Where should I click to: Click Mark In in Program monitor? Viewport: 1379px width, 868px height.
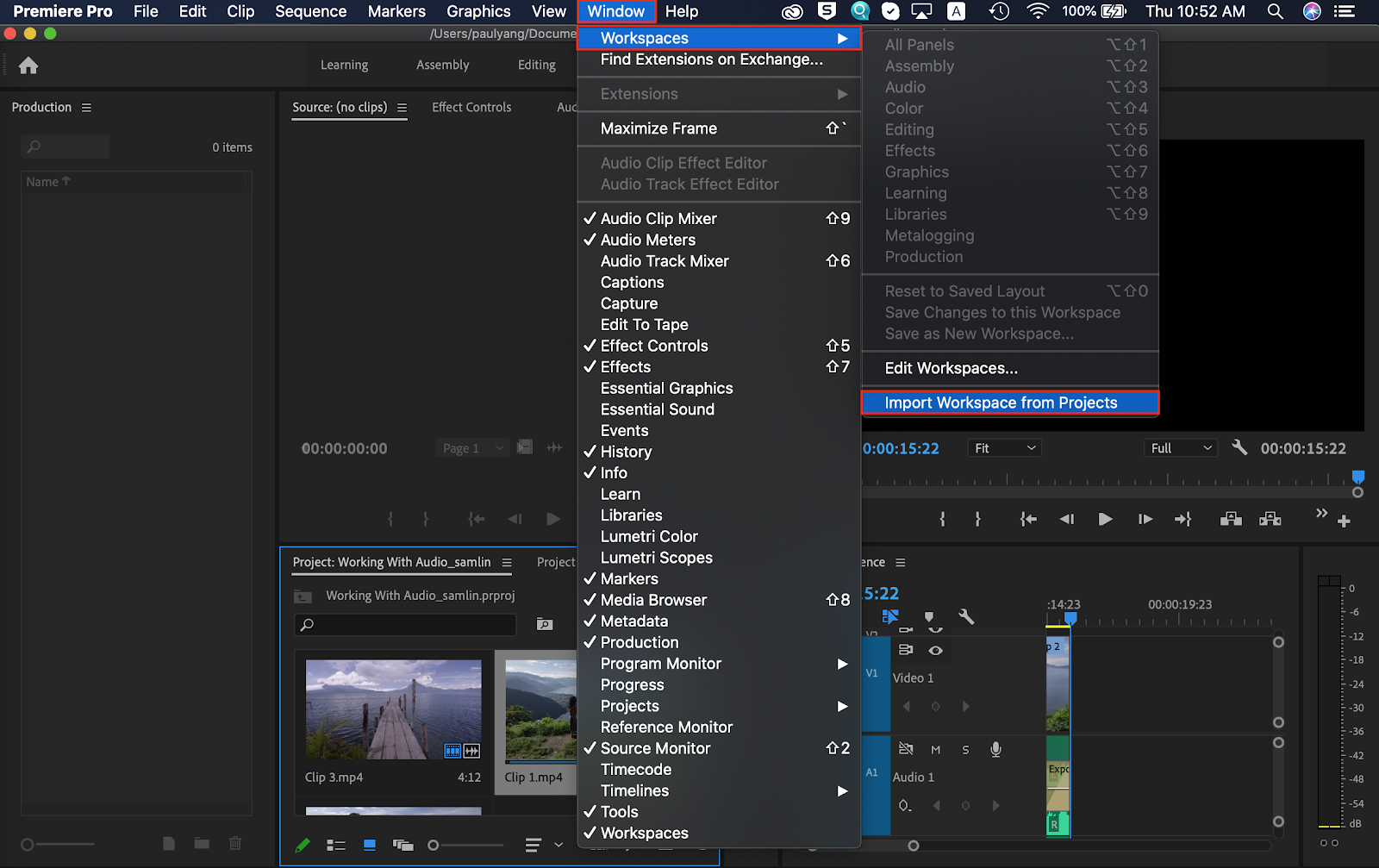943,519
